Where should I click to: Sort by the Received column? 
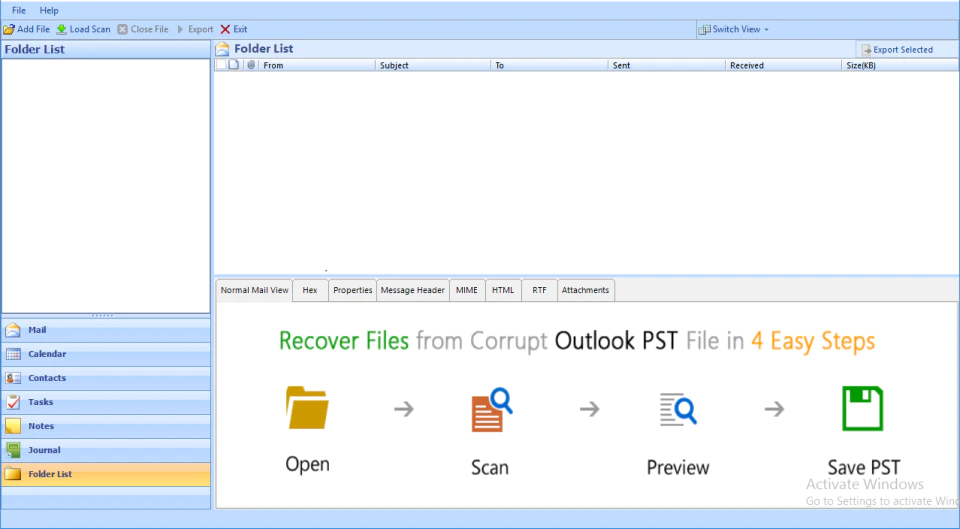click(783, 66)
